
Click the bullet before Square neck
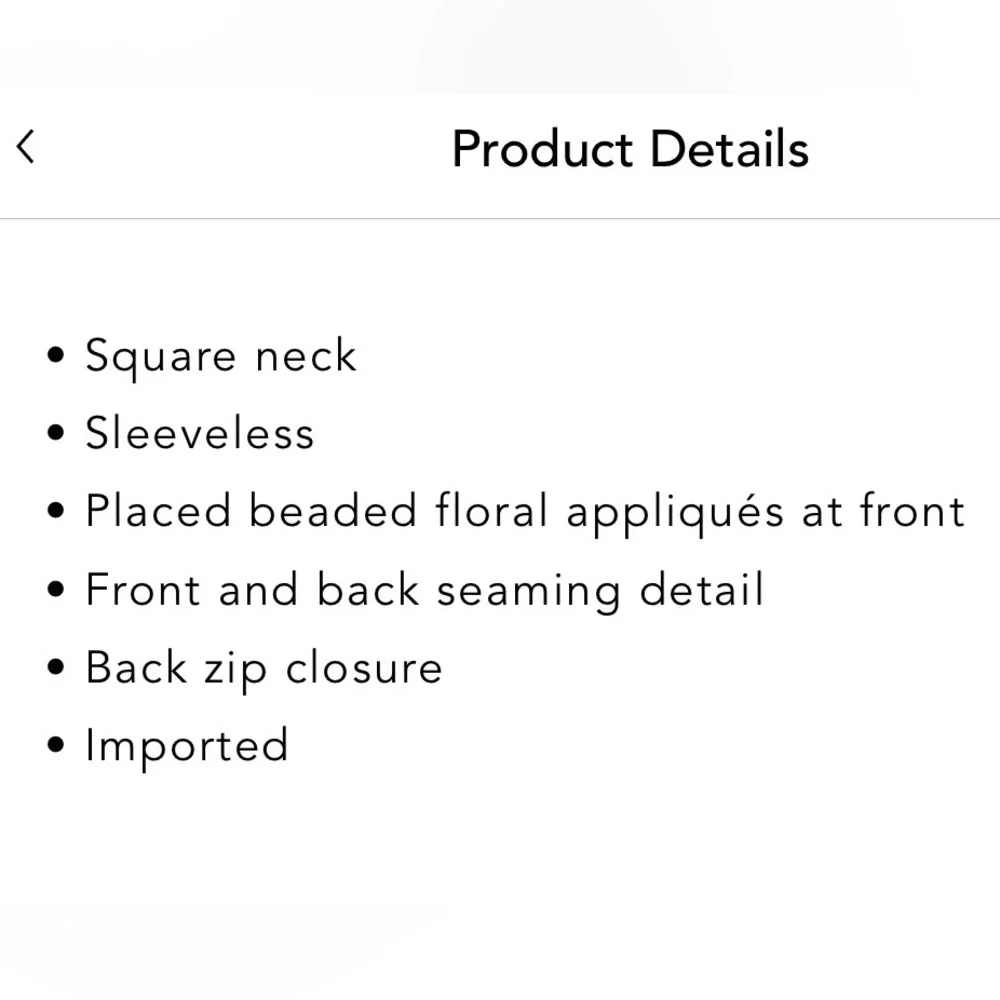pos(57,356)
